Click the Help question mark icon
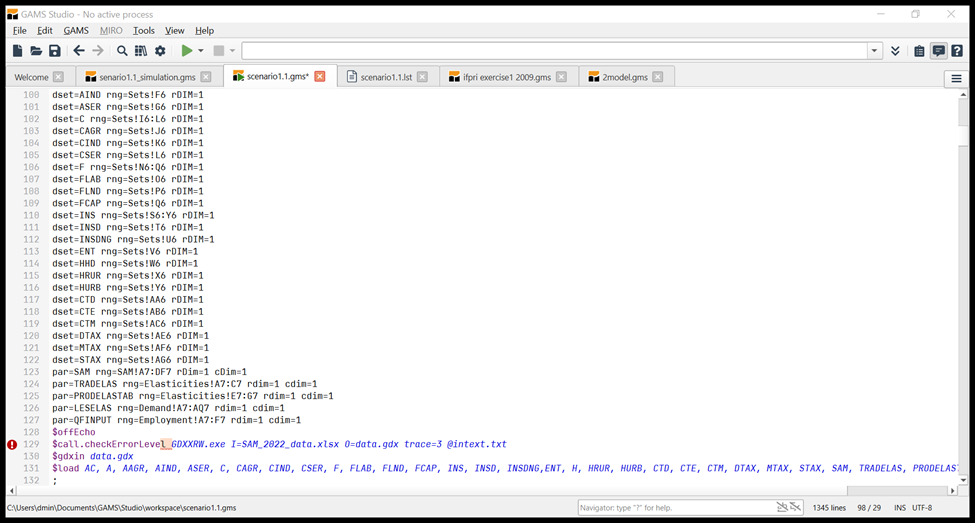The height and width of the screenshot is (523, 975). (x=958, y=51)
